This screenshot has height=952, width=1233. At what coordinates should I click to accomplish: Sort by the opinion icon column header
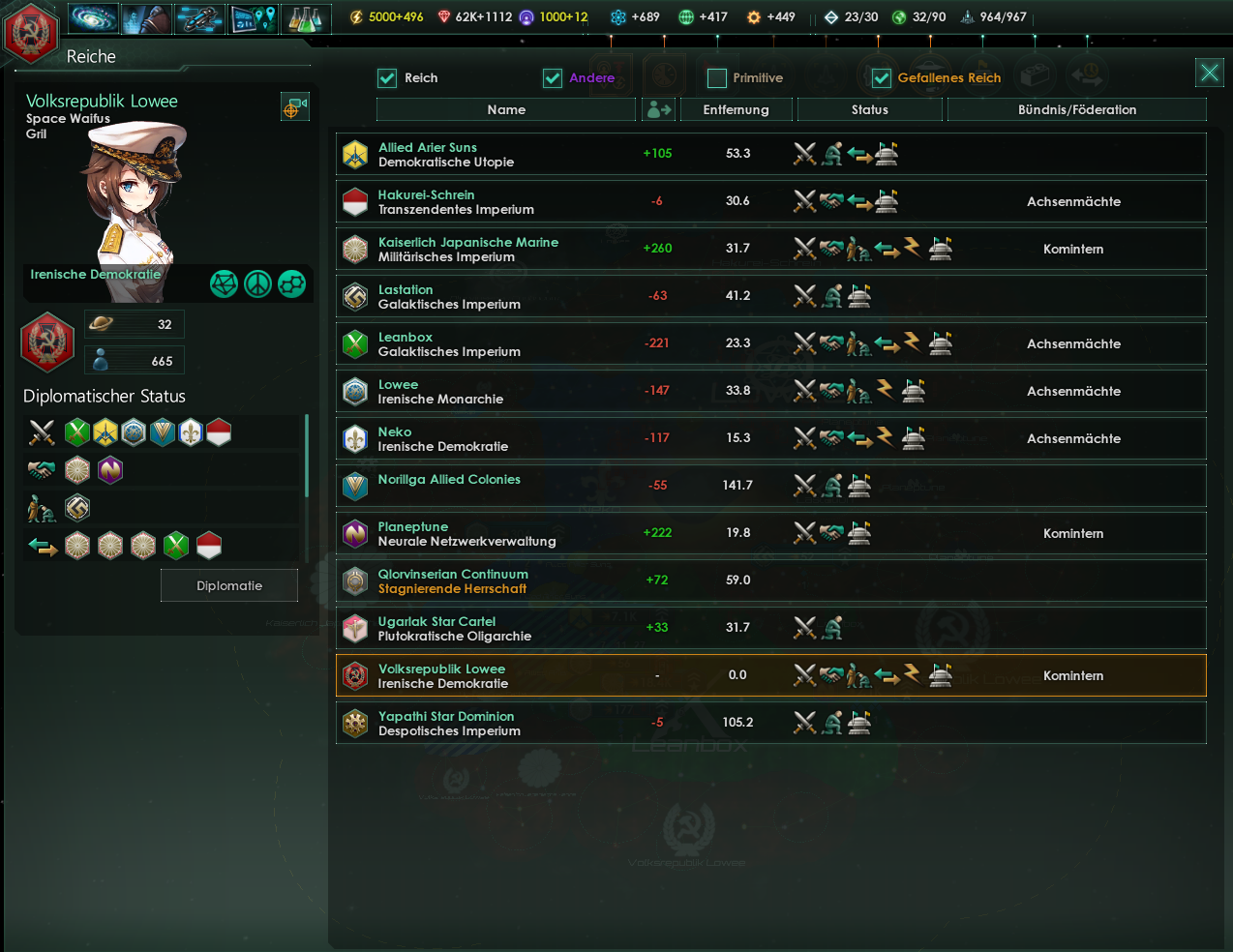pyautogui.click(x=659, y=110)
